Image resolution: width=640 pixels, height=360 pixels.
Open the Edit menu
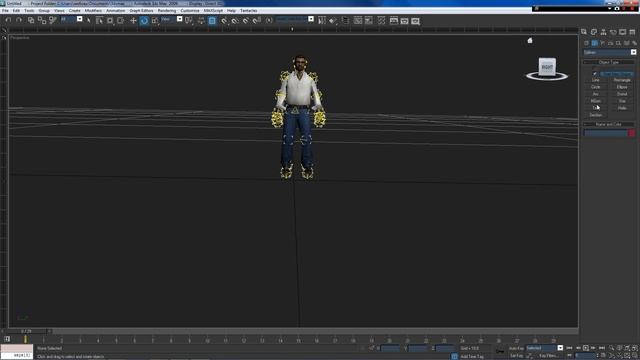click(x=16, y=11)
